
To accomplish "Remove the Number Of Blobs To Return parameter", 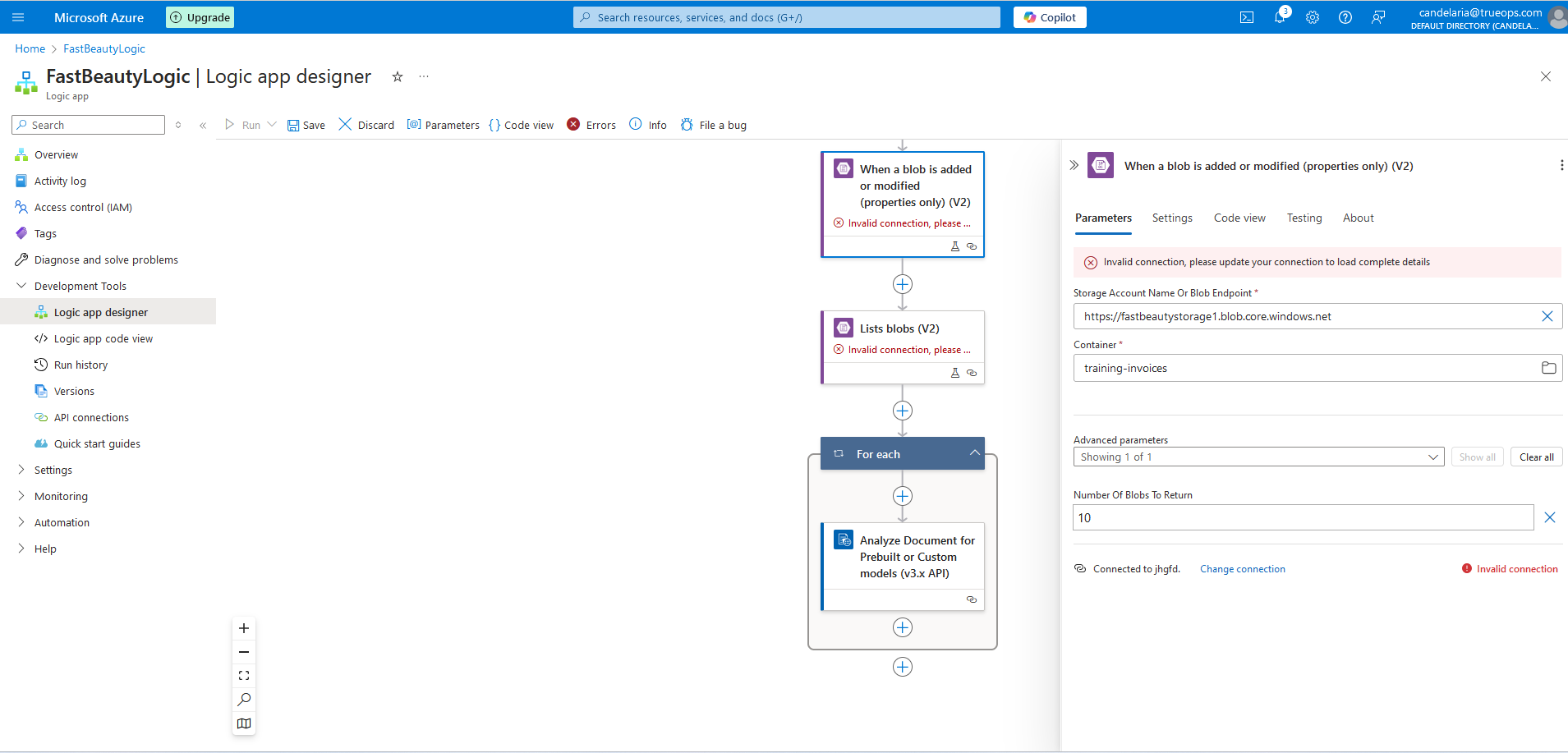I will coord(1550,517).
